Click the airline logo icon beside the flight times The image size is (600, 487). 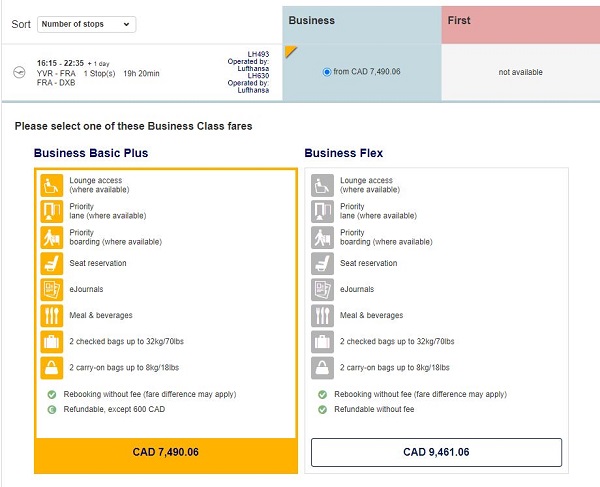[20, 71]
